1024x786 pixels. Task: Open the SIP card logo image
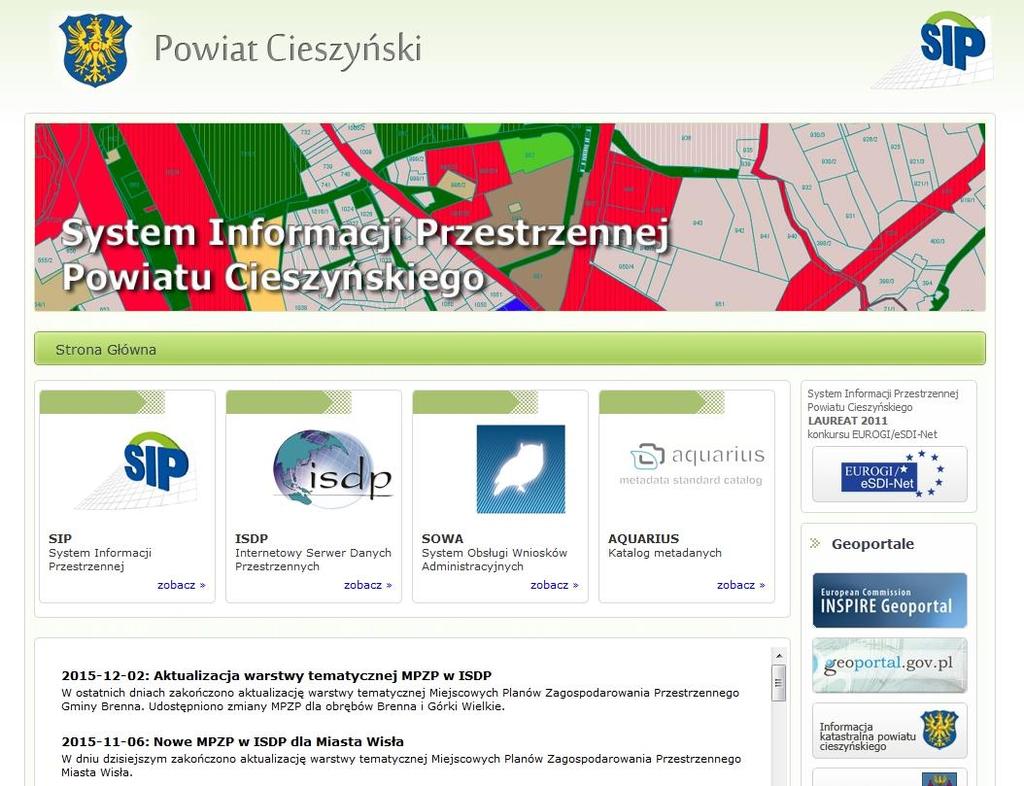[x=135, y=469]
